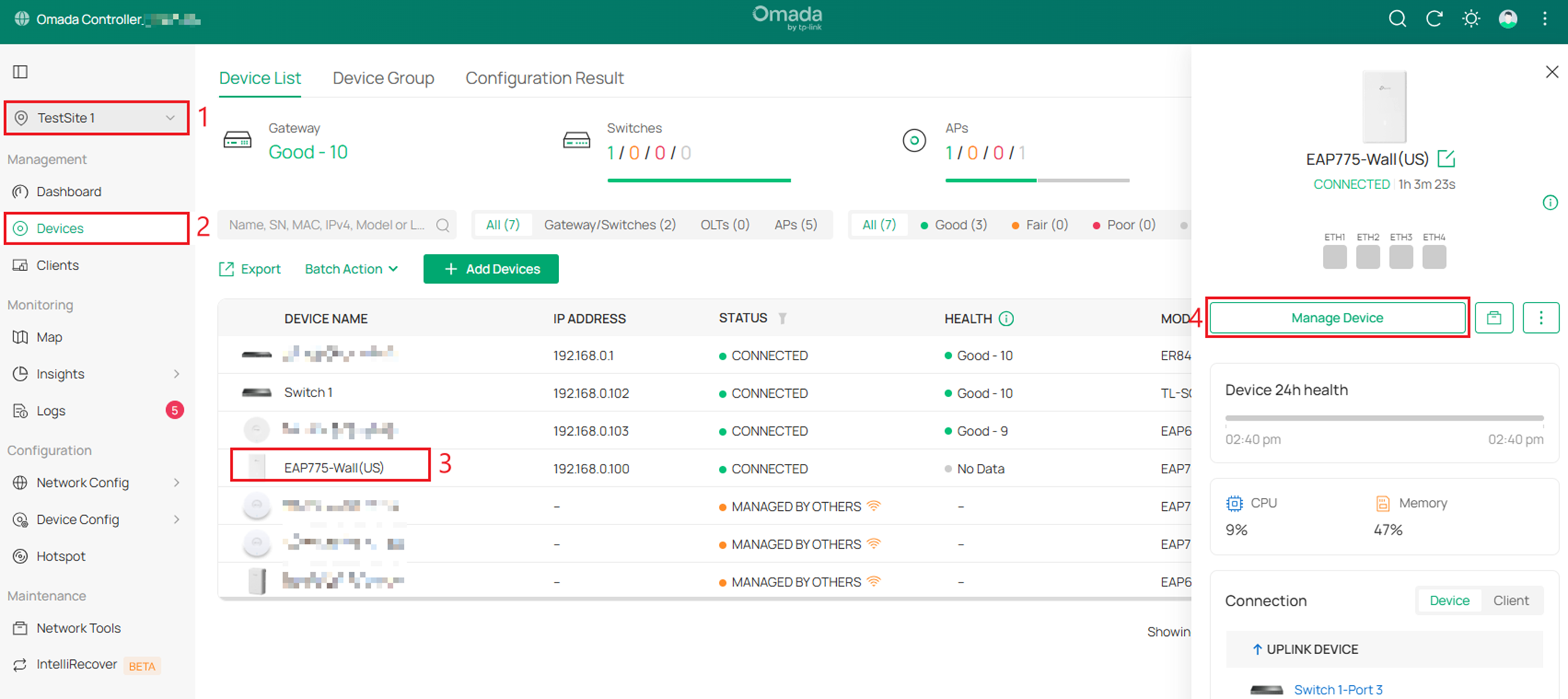The image size is (1568, 699).
Task: Switch to the Device List tab
Action: click(260, 78)
